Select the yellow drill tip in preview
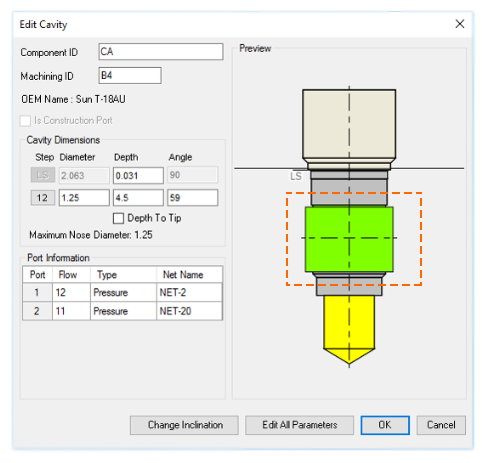The height and width of the screenshot is (463, 490). 349,328
